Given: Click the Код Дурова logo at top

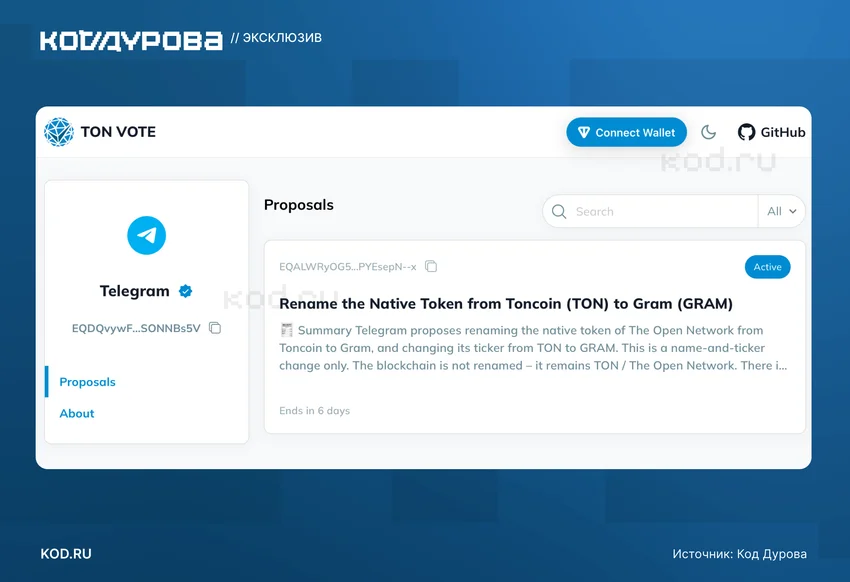Looking at the screenshot, I should [131, 41].
